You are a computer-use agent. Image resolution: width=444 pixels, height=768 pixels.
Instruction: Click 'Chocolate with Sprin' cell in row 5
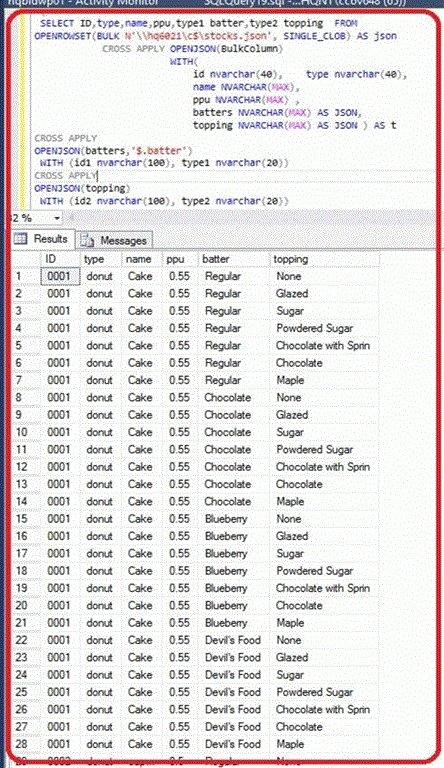click(x=324, y=345)
